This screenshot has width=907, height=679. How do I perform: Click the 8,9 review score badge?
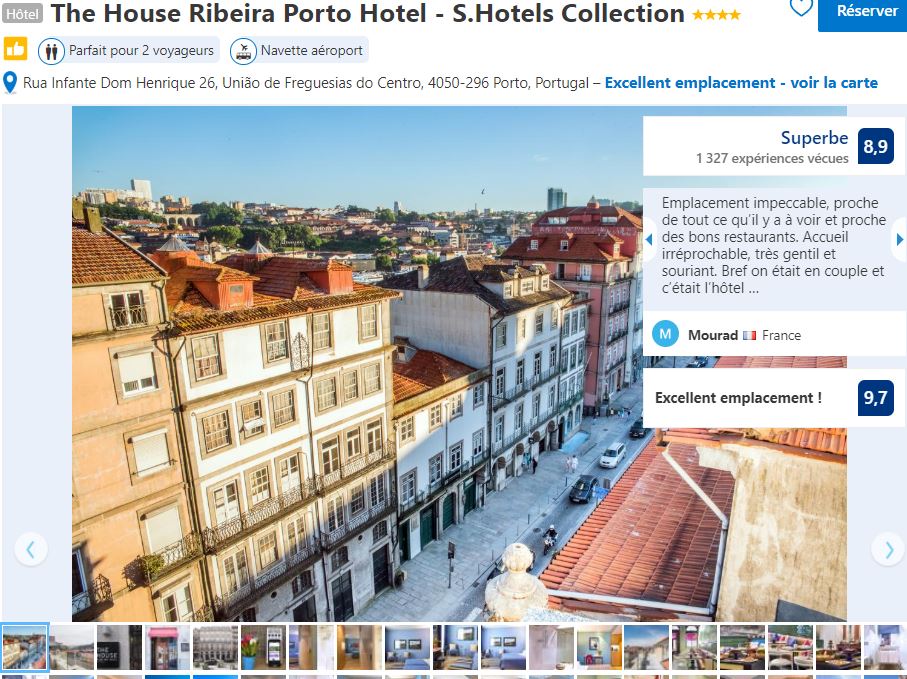tap(876, 146)
